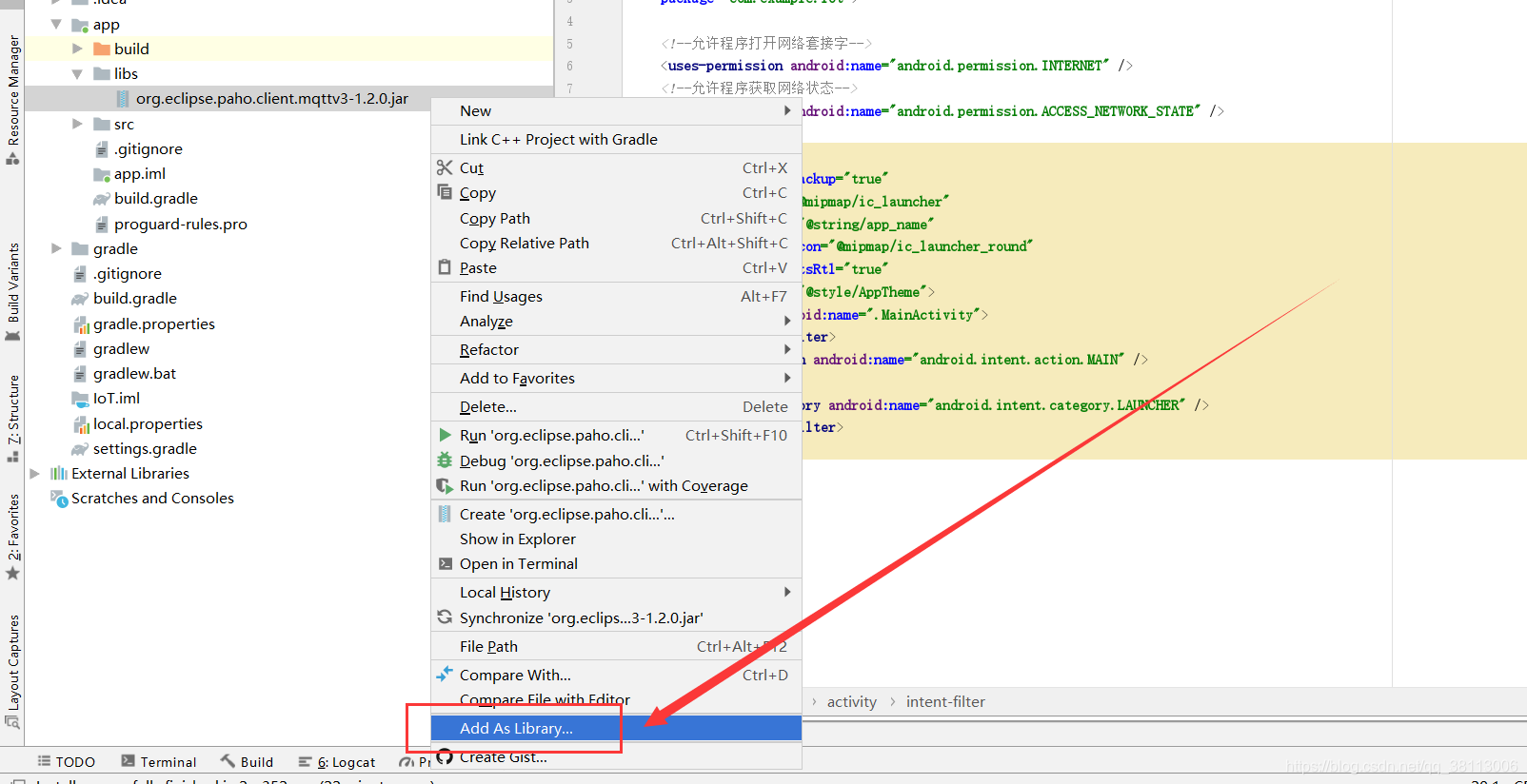Click the jar file icon for org.eclipse.paho
This screenshot has height=784, width=1527.
coord(123,98)
